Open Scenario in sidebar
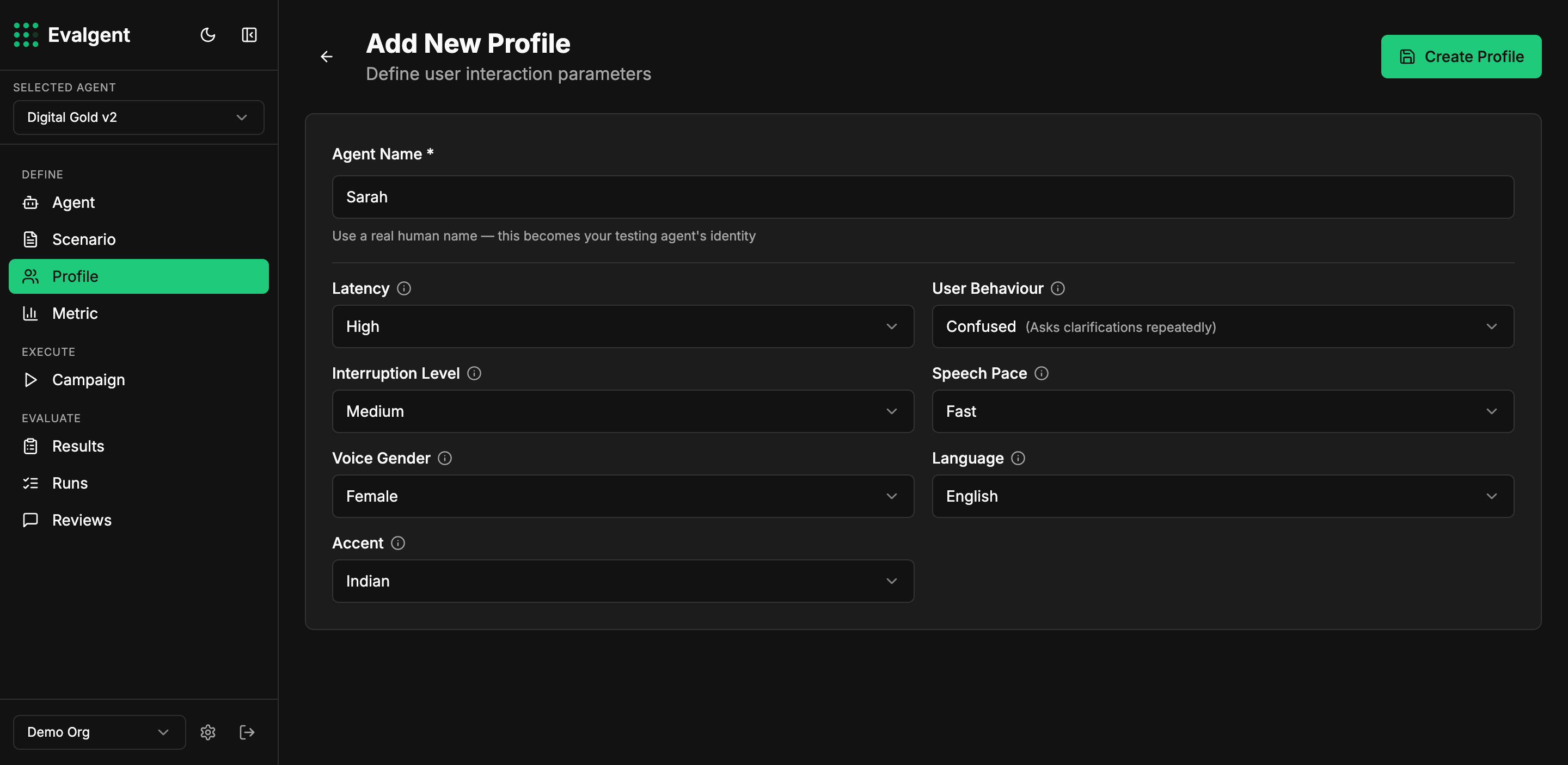This screenshot has height=765, width=1568. coord(83,239)
